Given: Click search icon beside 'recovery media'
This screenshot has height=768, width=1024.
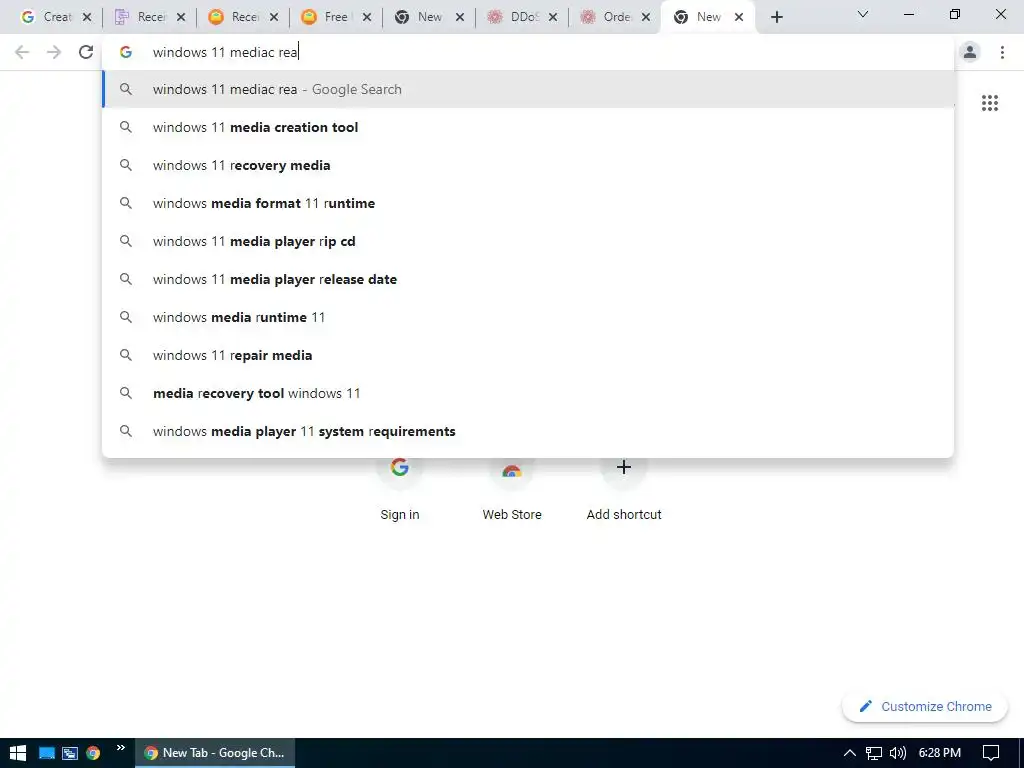Looking at the screenshot, I should (126, 165).
